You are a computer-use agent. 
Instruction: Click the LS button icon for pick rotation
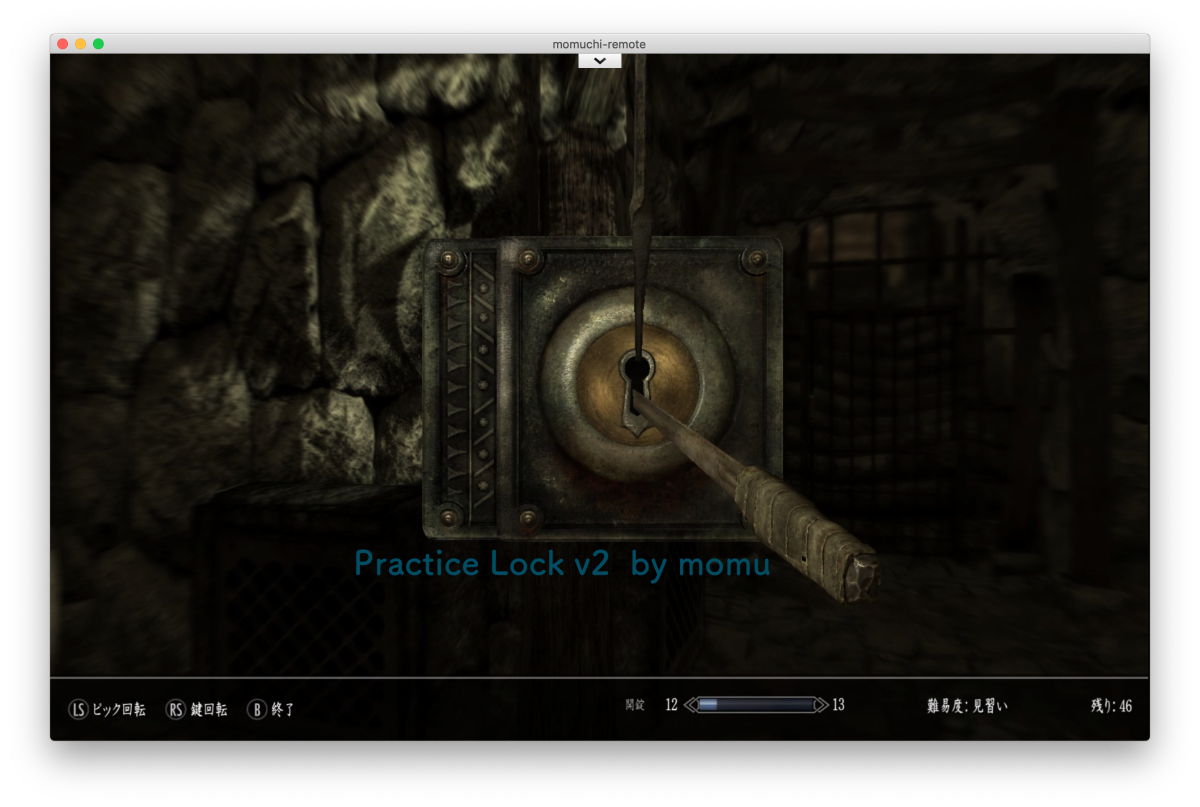(78, 709)
